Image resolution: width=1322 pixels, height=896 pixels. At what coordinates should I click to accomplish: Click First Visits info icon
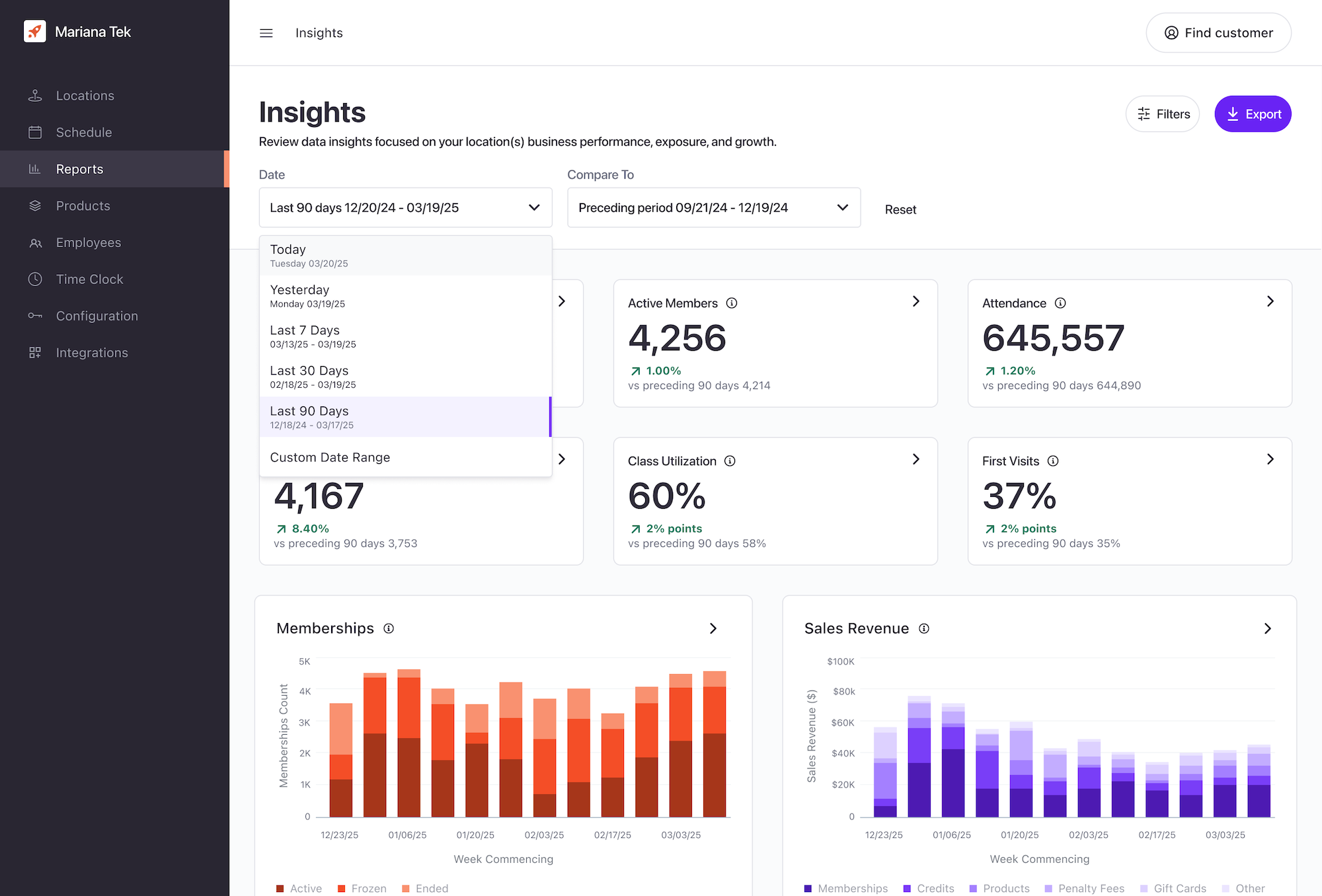coord(1053,461)
